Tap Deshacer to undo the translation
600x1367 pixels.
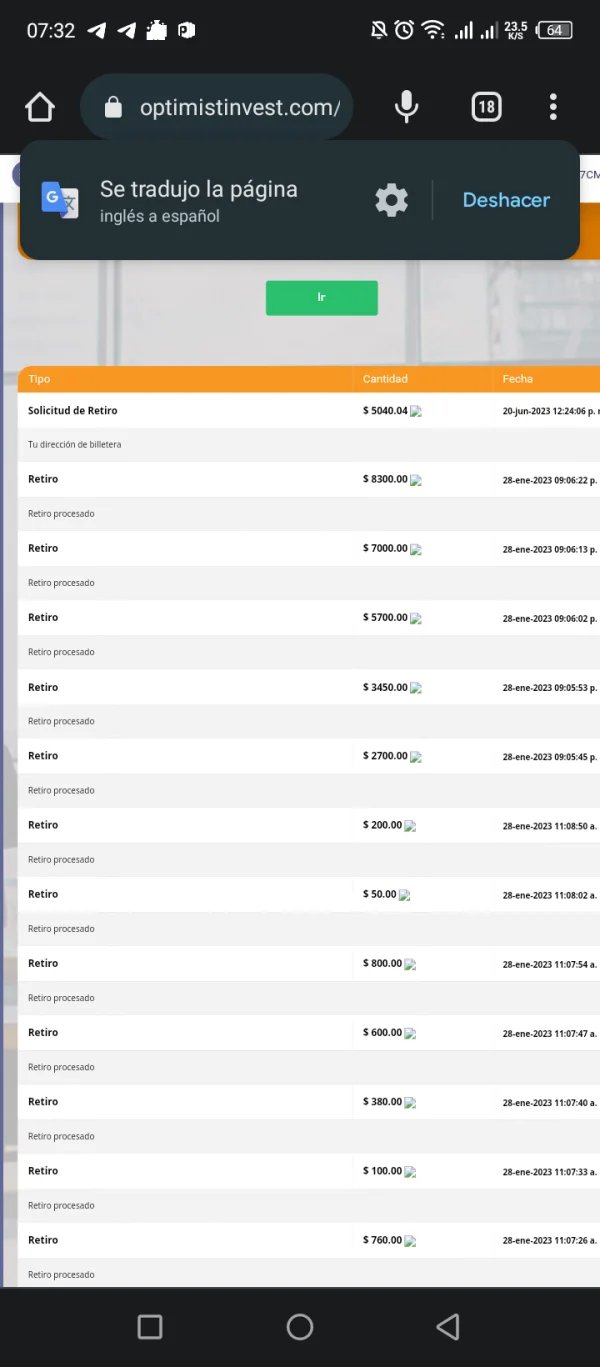[506, 200]
